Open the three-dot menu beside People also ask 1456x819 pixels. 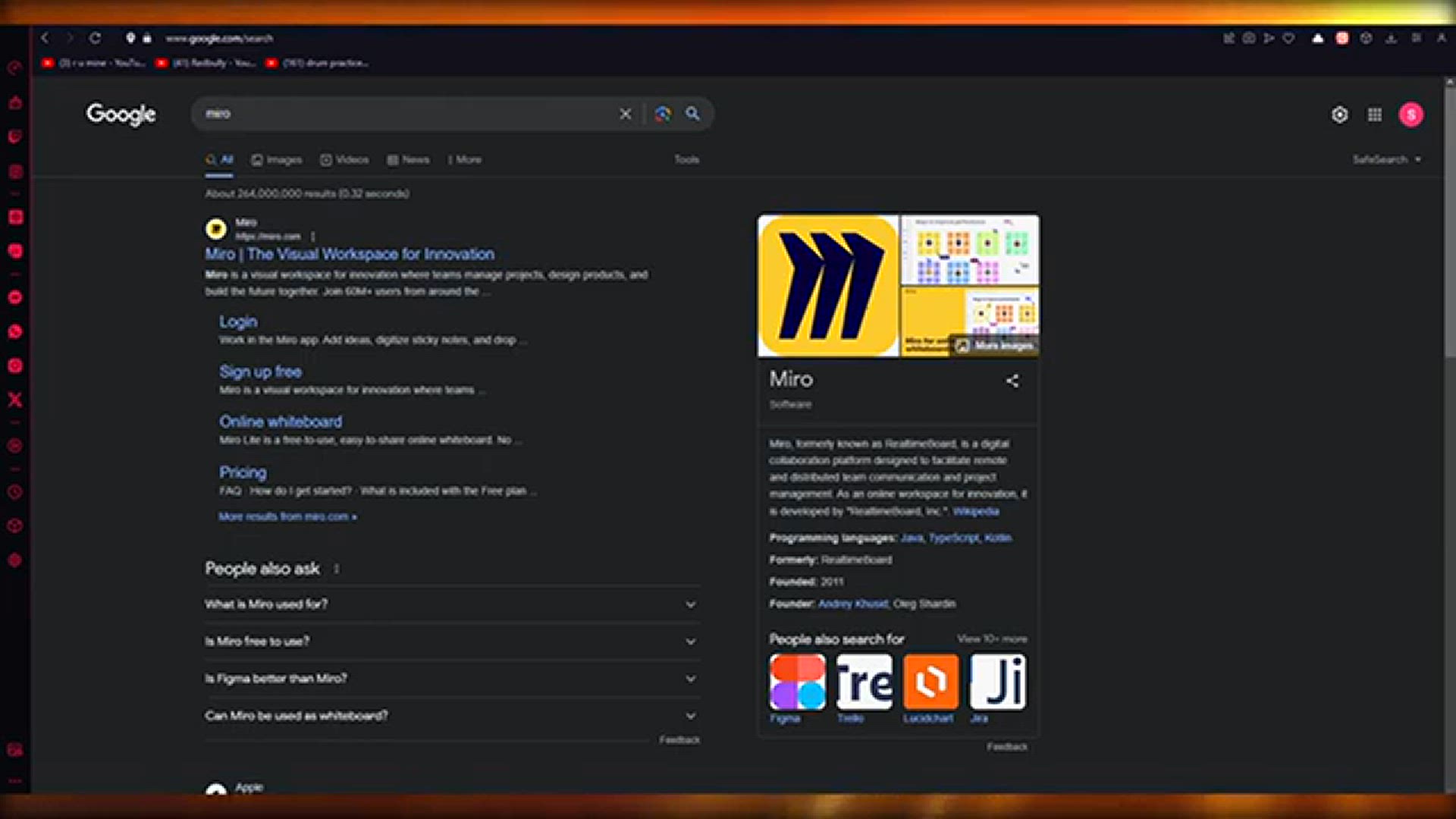337,569
